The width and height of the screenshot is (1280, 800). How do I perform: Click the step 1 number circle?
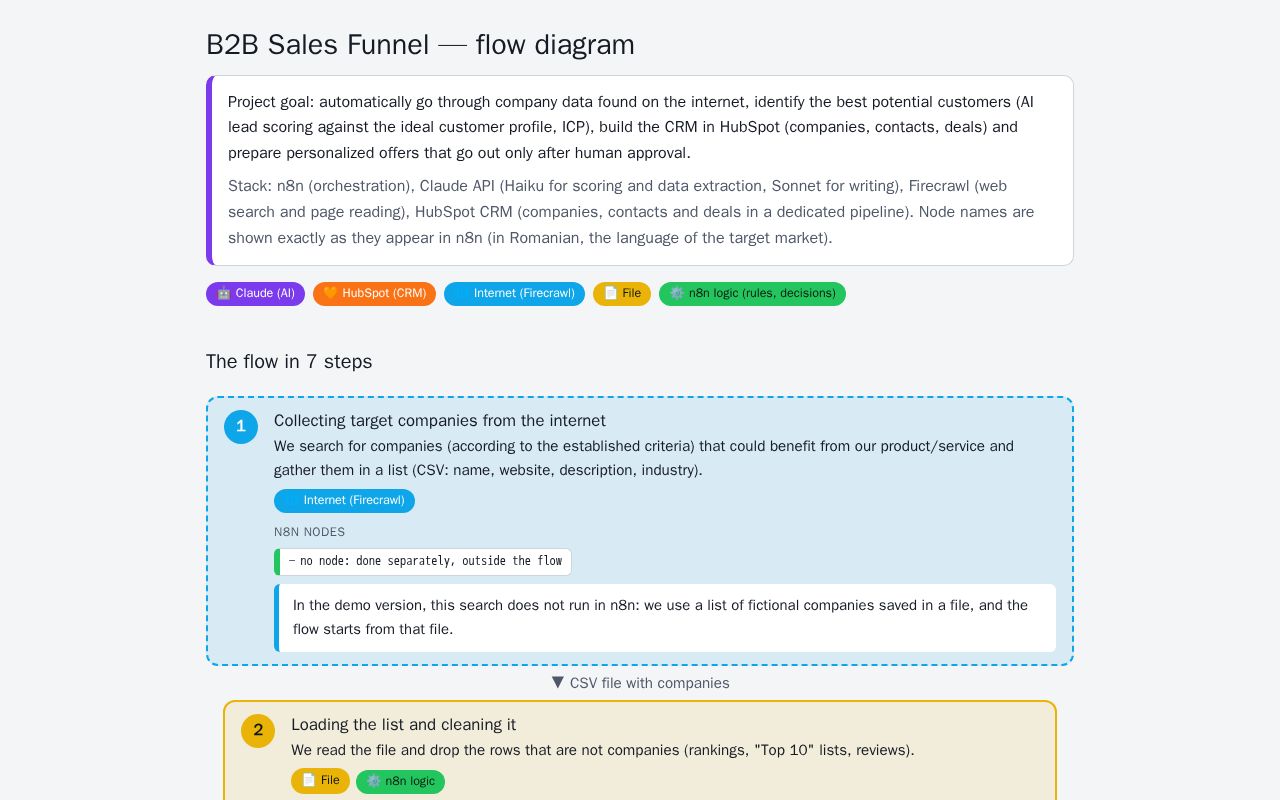coord(241,427)
